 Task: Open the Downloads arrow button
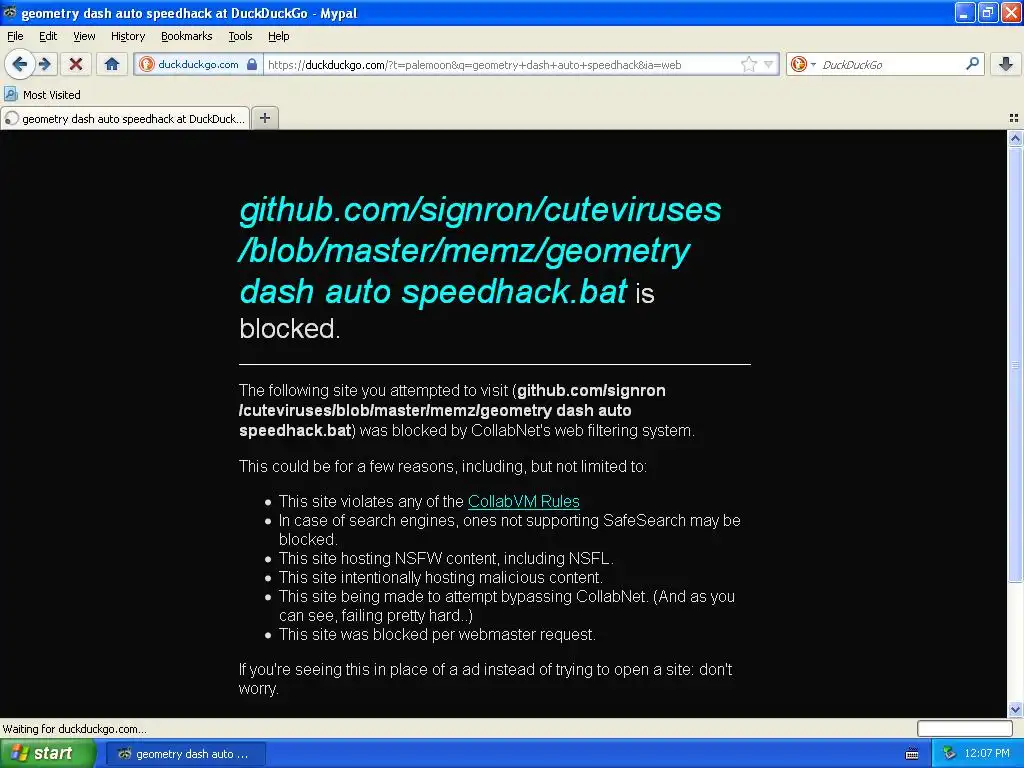point(1006,64)
